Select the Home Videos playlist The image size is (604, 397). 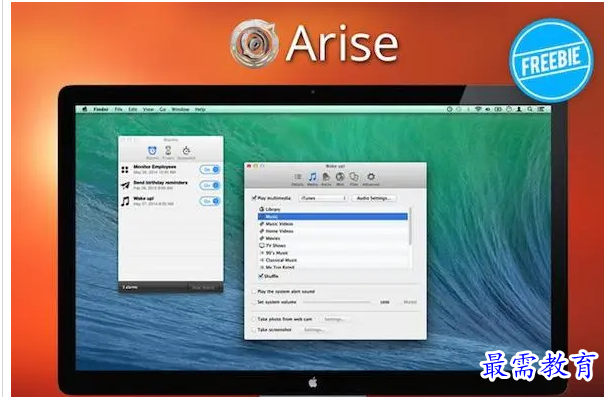pyautogui.click(x=333, y=231)
